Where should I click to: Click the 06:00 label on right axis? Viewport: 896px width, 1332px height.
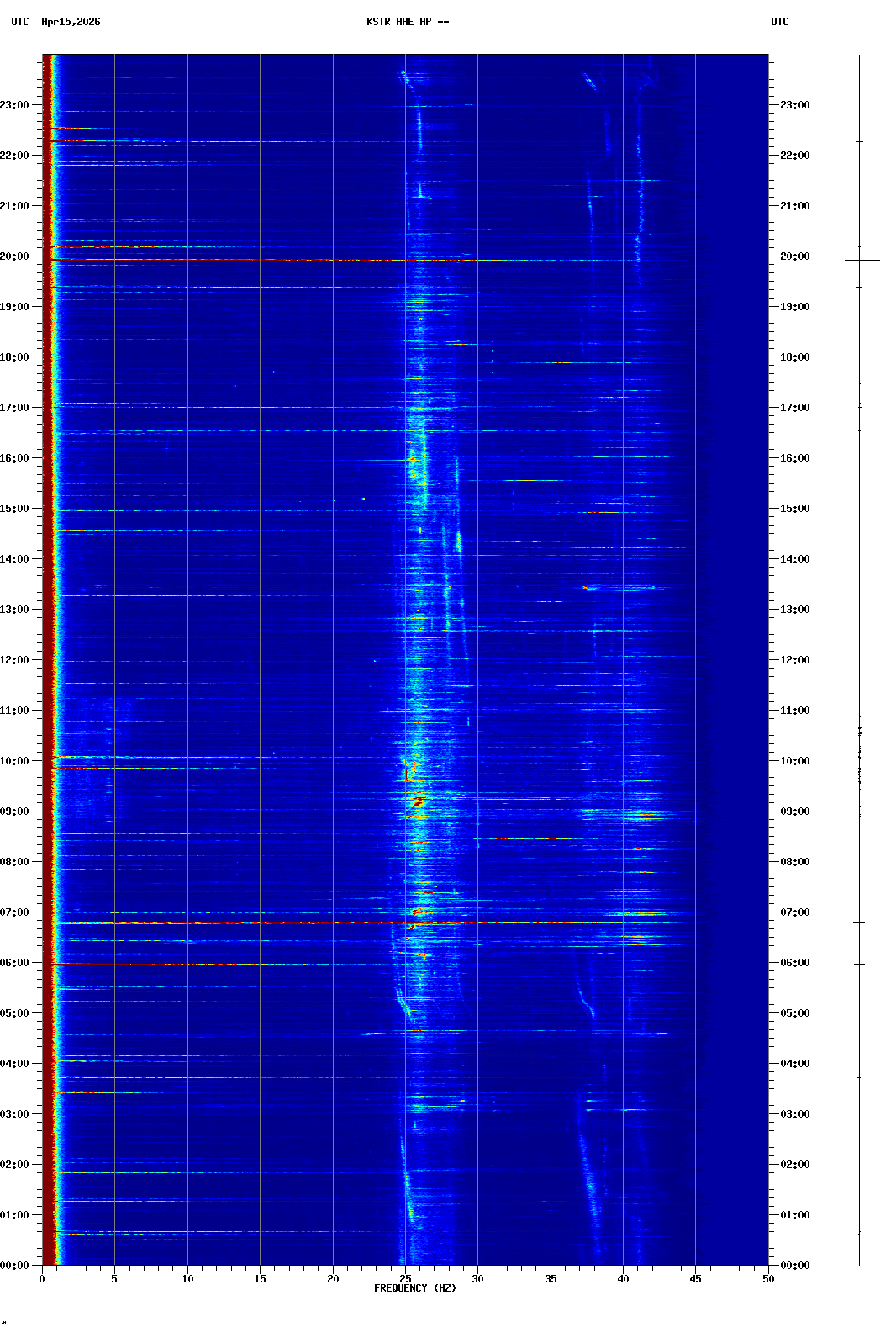pos(794,963)
